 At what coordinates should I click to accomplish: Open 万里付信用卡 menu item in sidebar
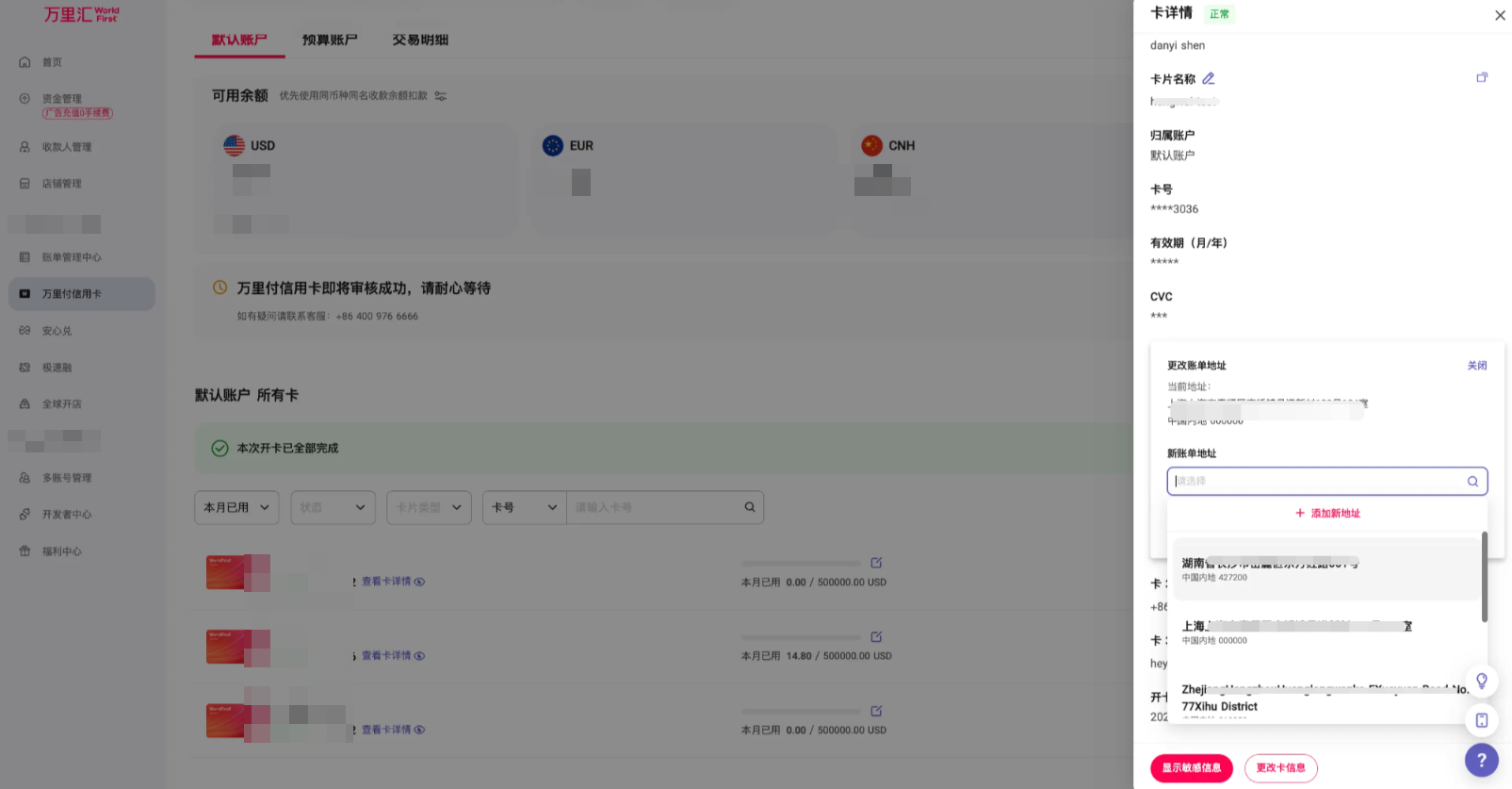(x=82, y=294)
